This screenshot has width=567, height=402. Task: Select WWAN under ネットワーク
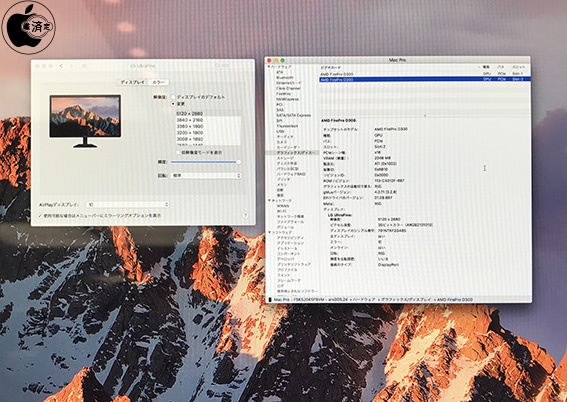coord(283,206)
